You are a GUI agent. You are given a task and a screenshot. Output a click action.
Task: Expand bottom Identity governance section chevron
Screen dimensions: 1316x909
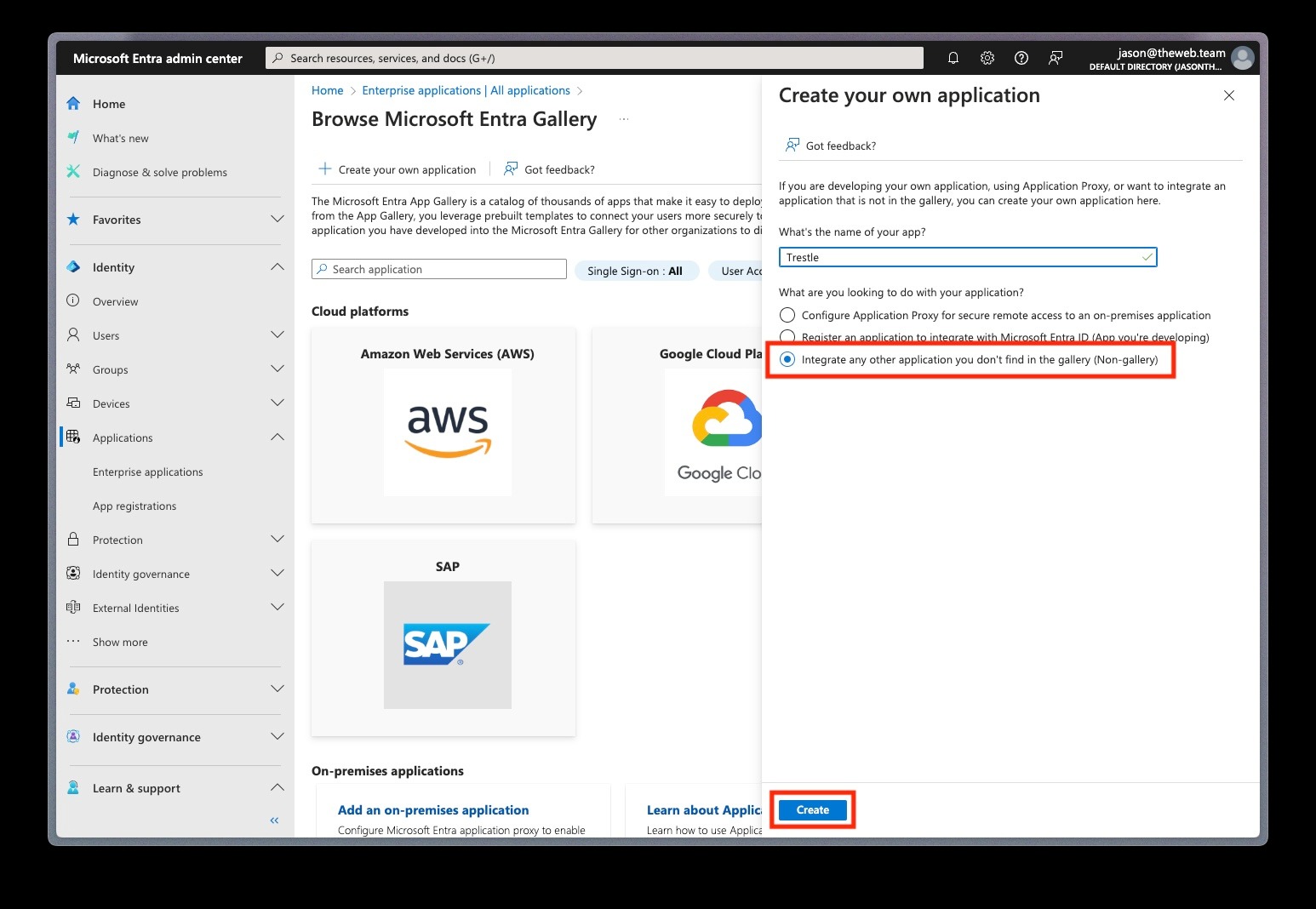(x=278, y=736)
